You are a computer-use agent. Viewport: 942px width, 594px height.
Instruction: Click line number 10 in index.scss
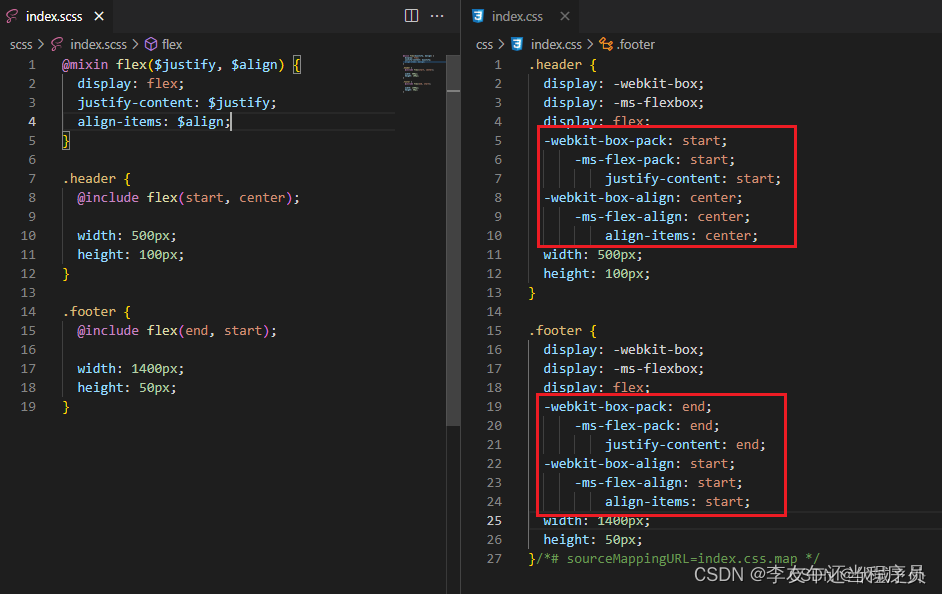coord(31,235)
